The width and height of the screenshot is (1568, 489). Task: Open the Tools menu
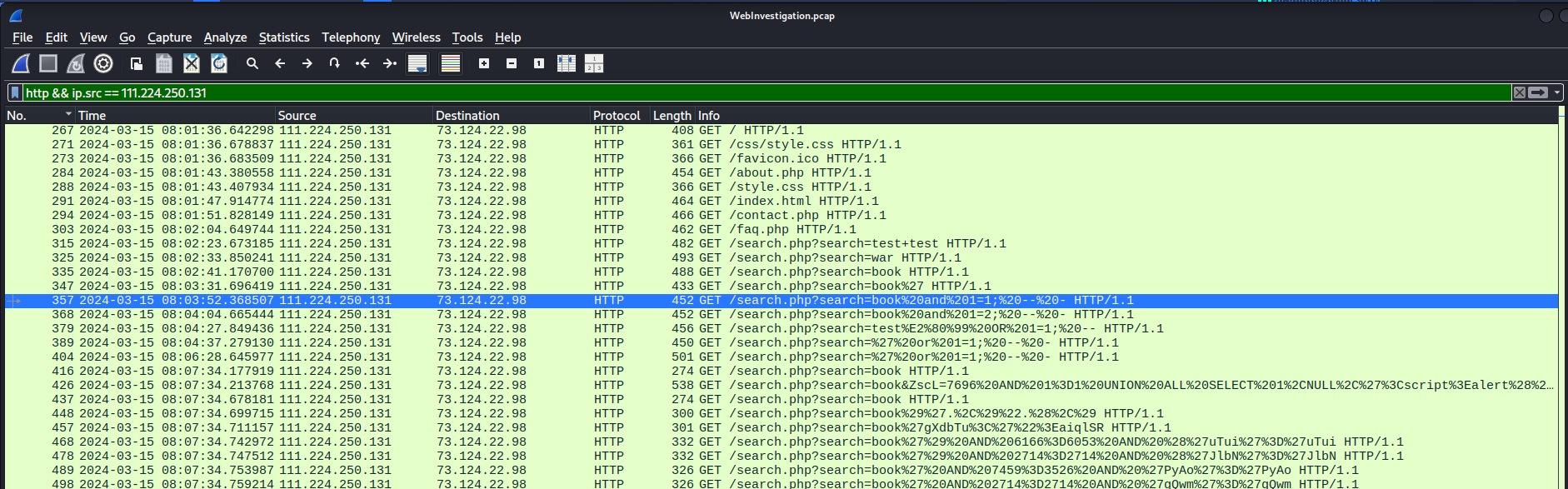pyautogui.click(x=467, y=37)
